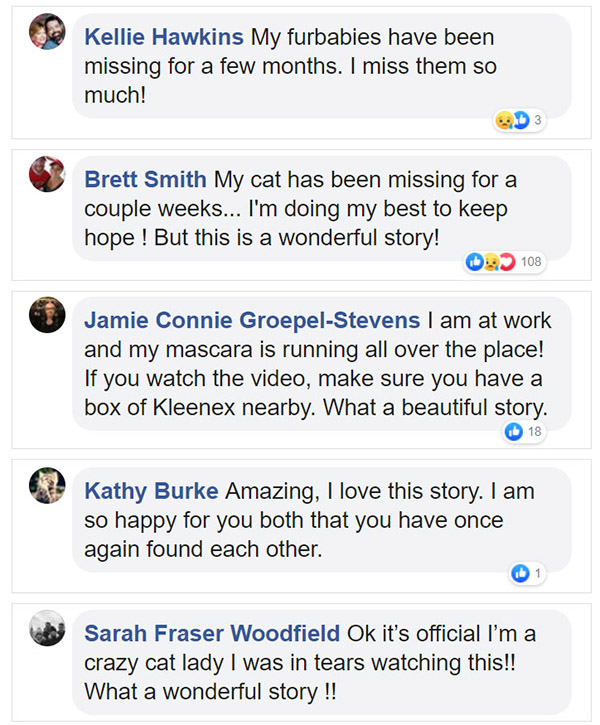Image resolution: width=600 pixels, height=725 pixels.
Task: Click the Brett Smith name link
Action: (x=145, y=180)
